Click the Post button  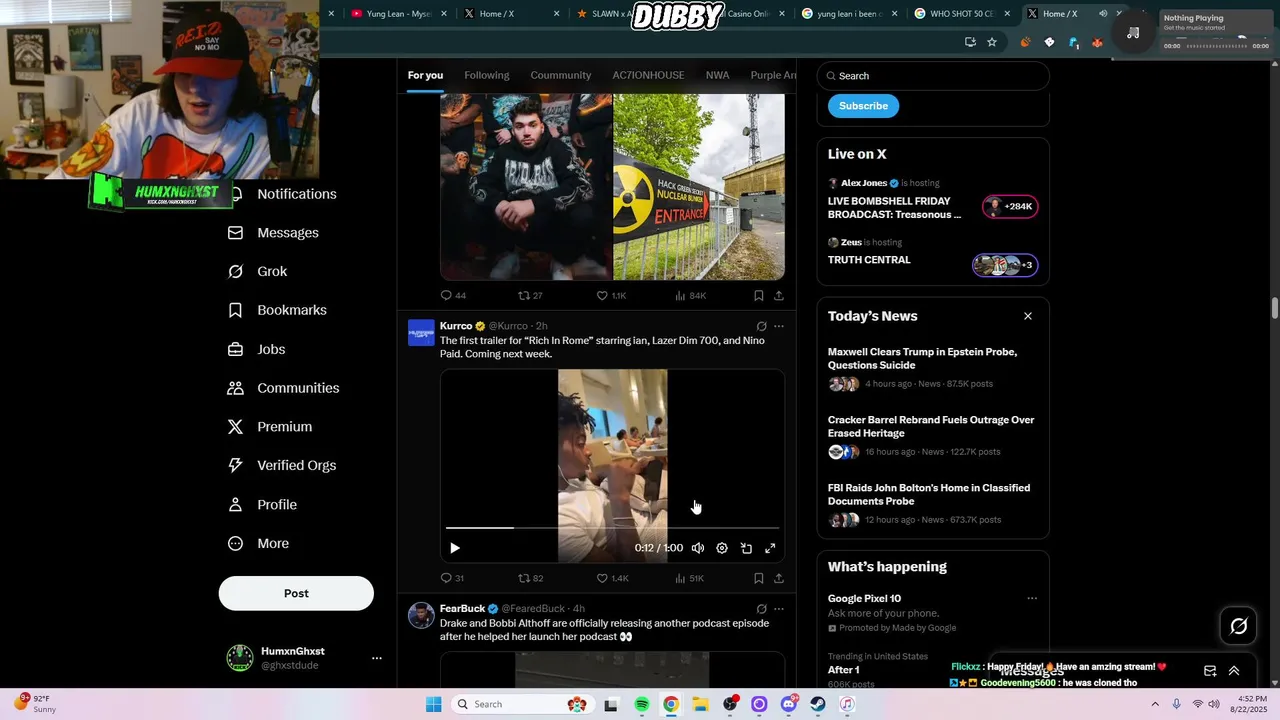click(296, 593)
